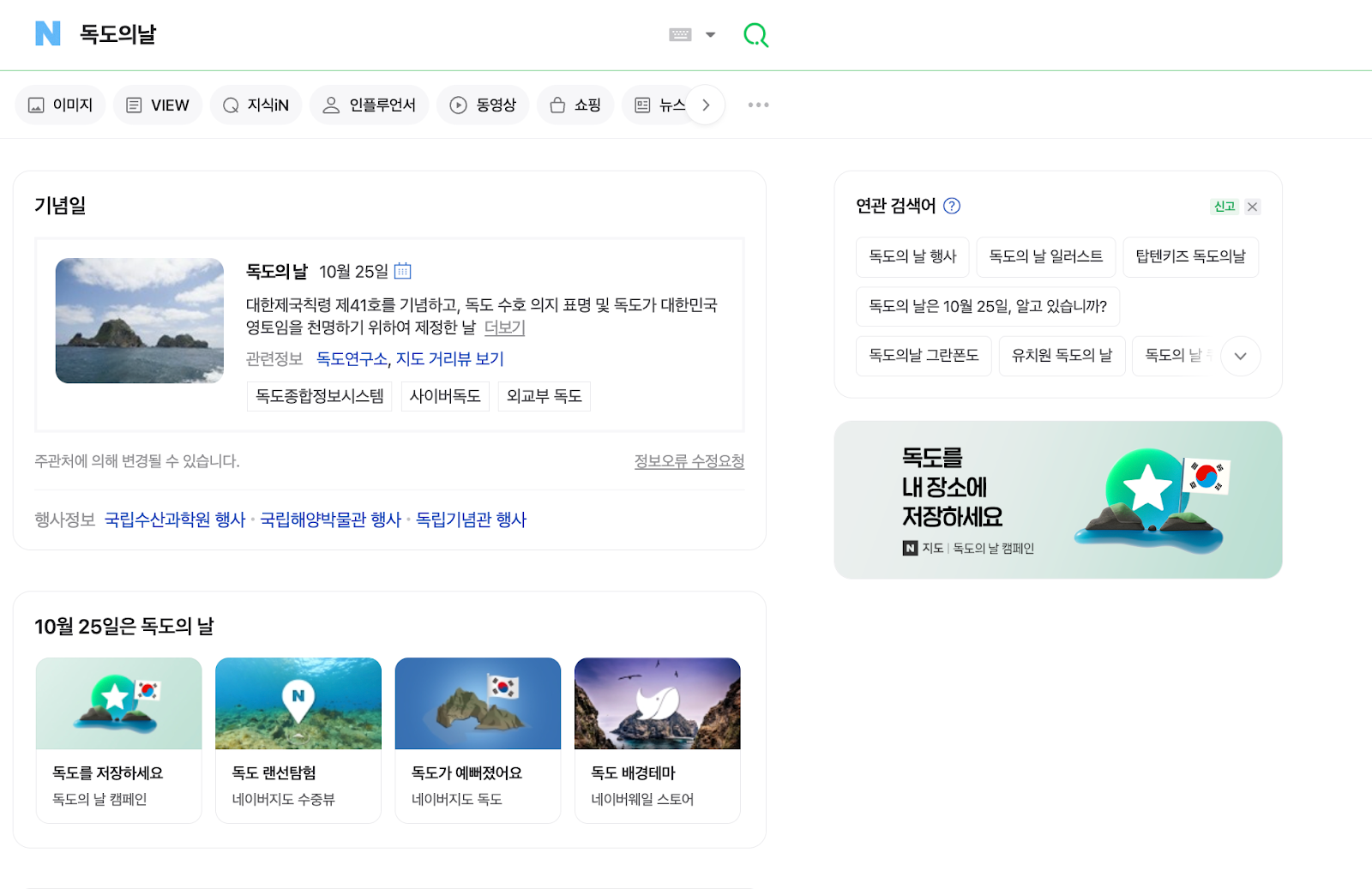The image size is (1372, 889).
Task: Open 독도 랜선탐험 underwater card thumbnail
Action: 298,704
